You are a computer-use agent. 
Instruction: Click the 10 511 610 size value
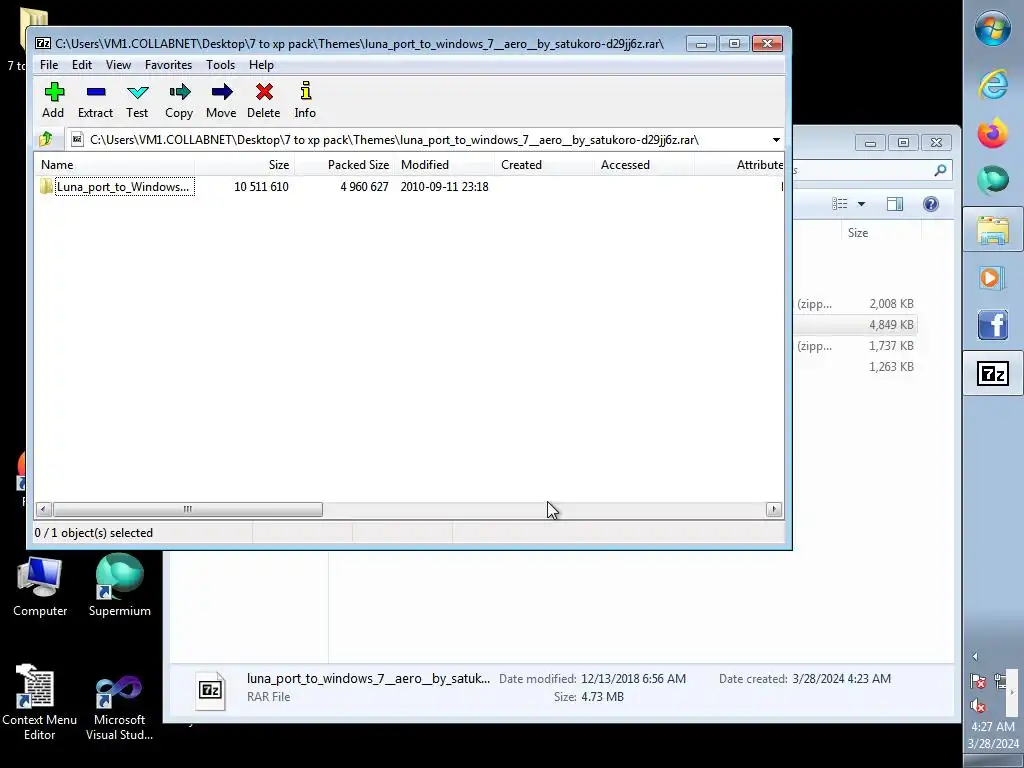[x=261, y=187]
